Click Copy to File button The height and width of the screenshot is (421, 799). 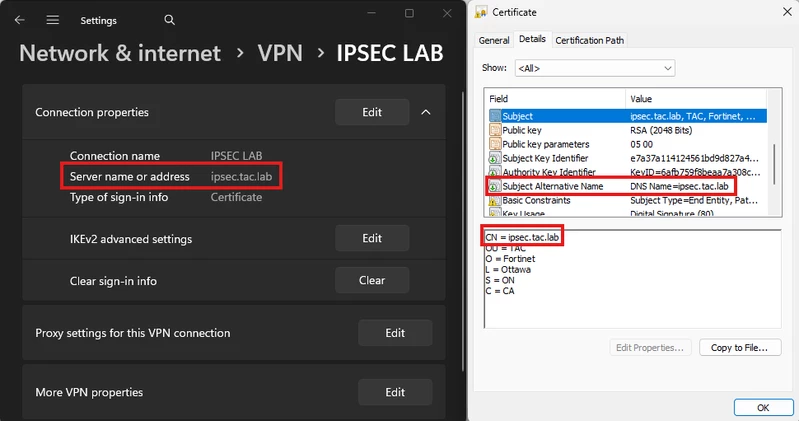[740, 348]
